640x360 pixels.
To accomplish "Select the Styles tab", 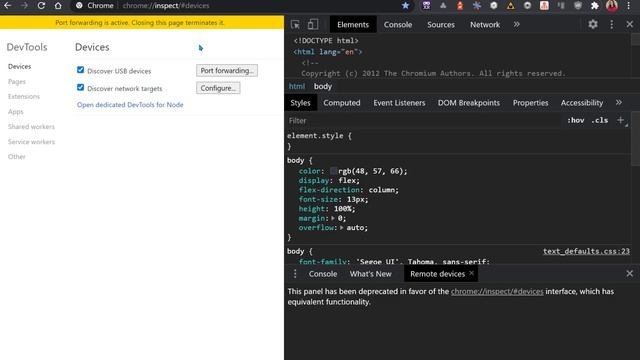I will [x=300, y=103].
